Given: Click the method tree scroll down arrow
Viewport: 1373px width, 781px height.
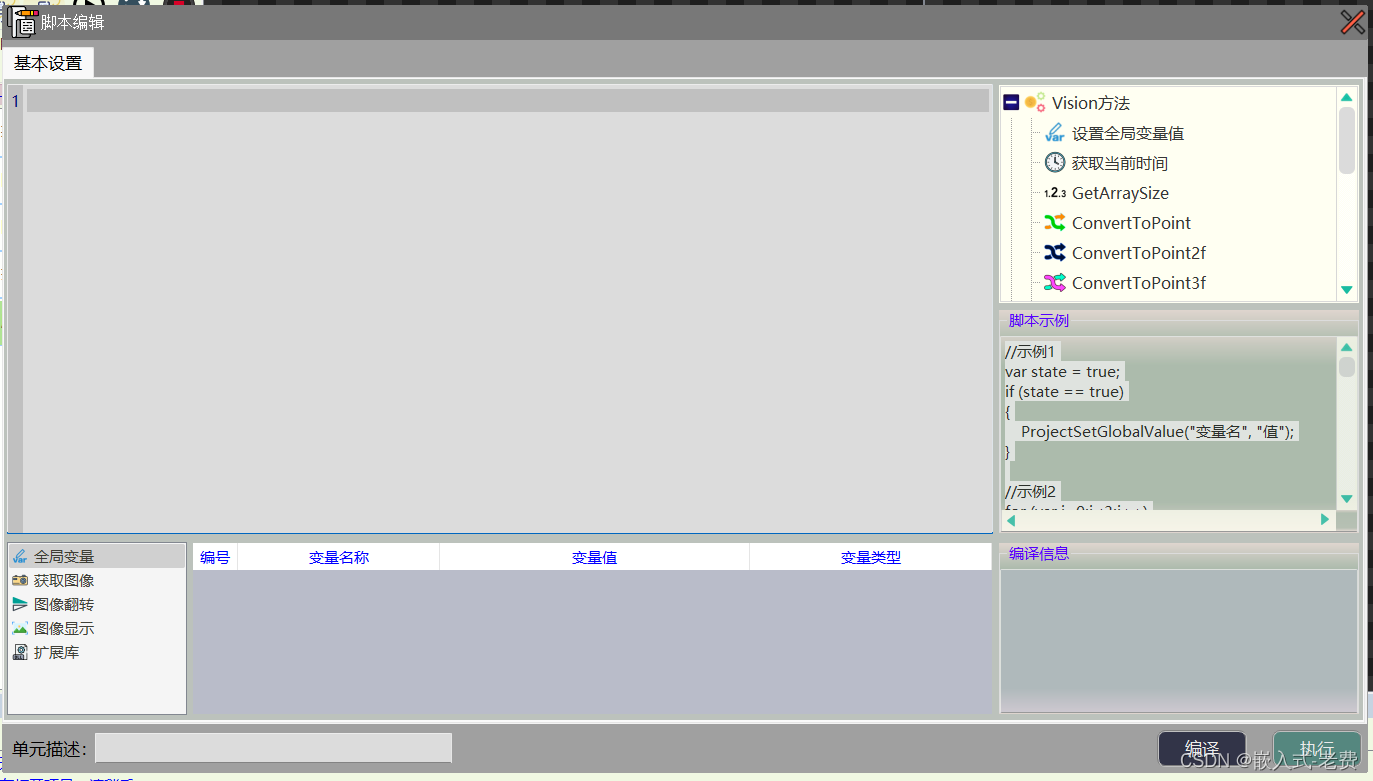Looking at the screenshot, I should [x=1347, y=290].
